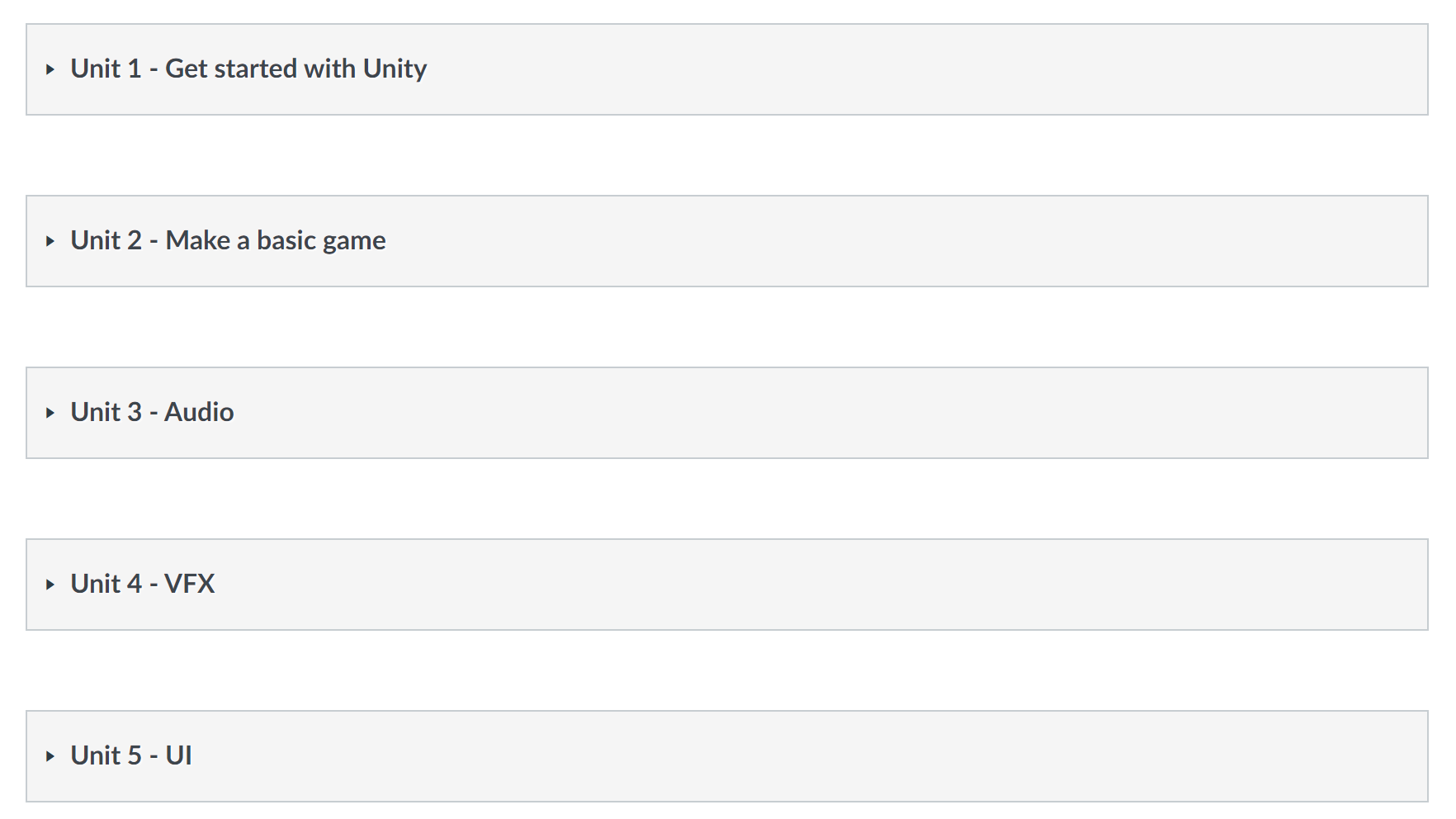
Task: Click the arrow beside Unit 3 - Audio
Action: (x=50, y=413)
